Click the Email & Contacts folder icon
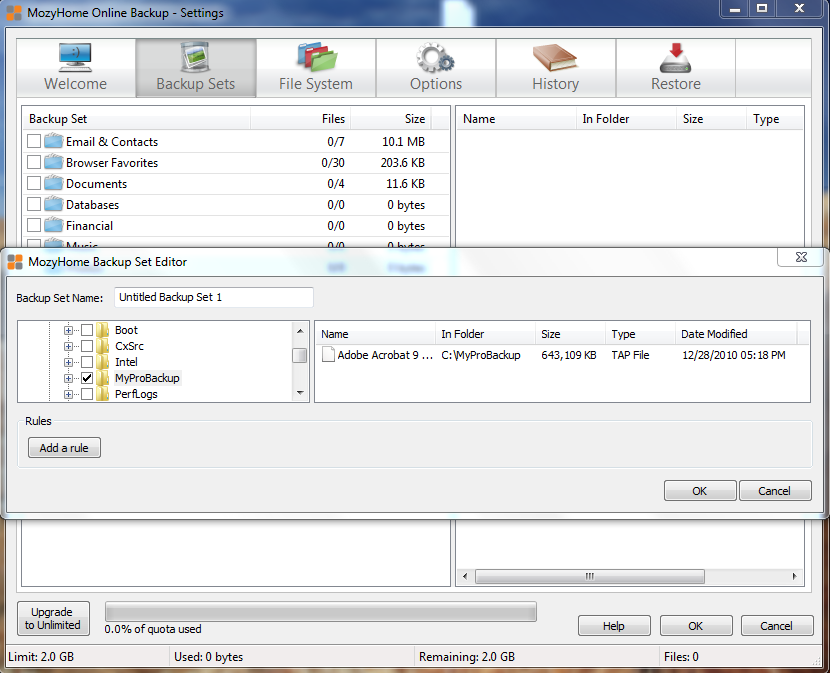 [53, 141]
